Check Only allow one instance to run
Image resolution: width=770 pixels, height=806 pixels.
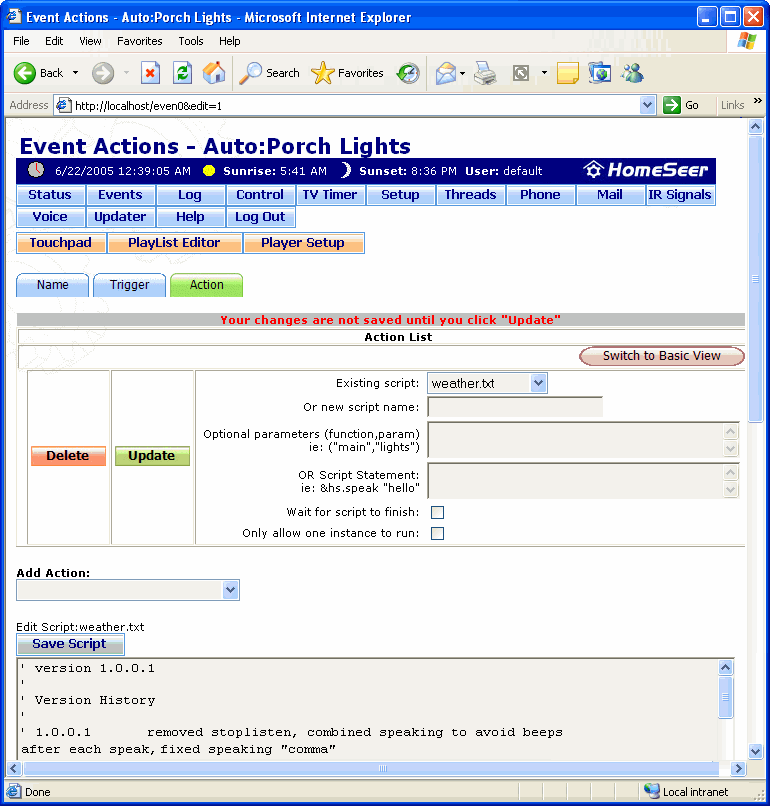(x=437, y=534)
